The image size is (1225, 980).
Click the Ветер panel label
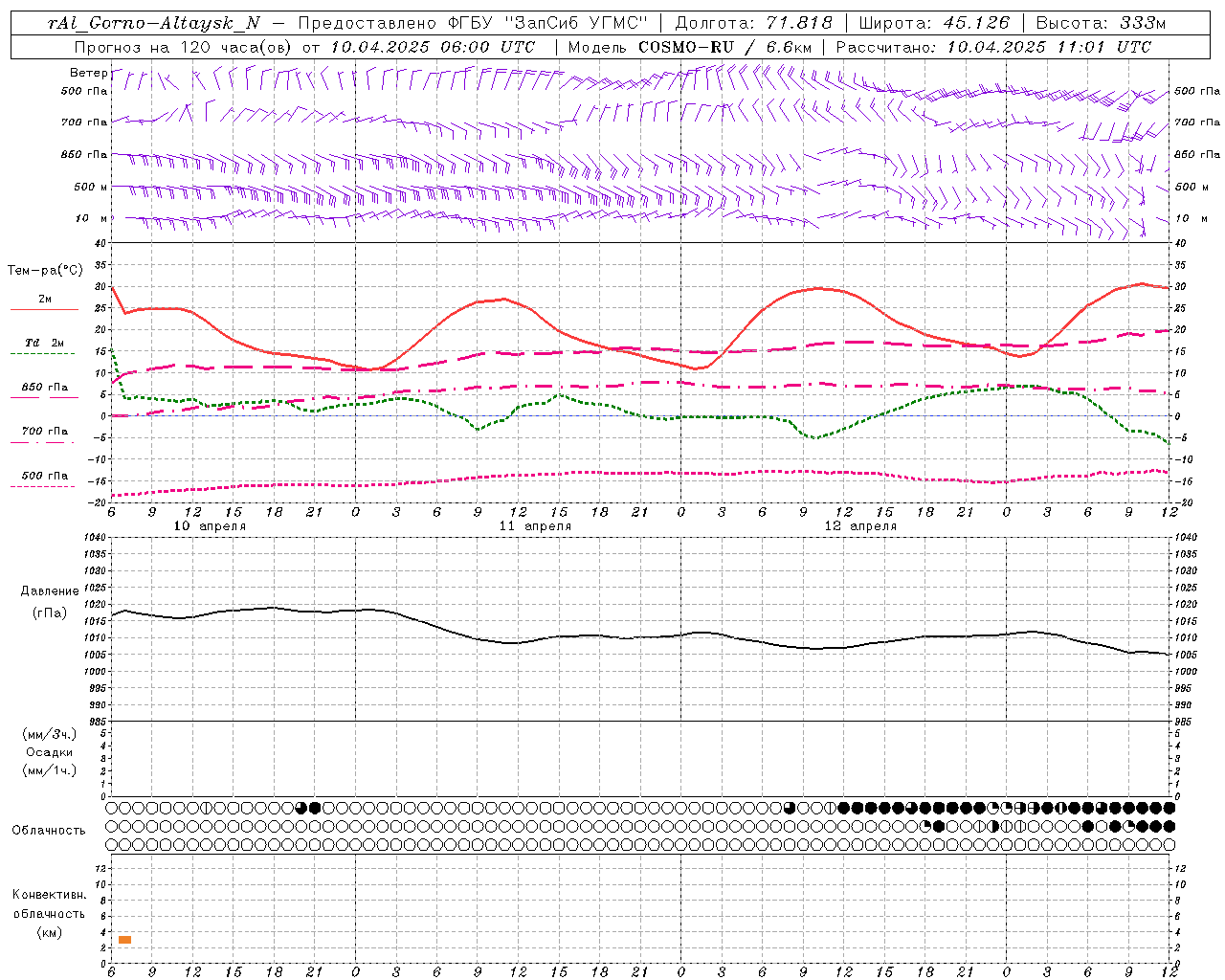88,73
